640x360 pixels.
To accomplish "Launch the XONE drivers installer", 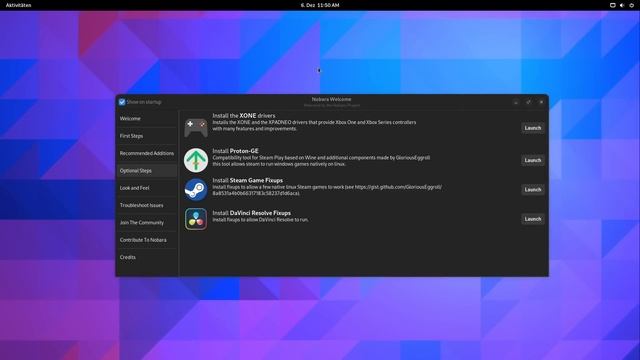I will click(x=533, y=128).
